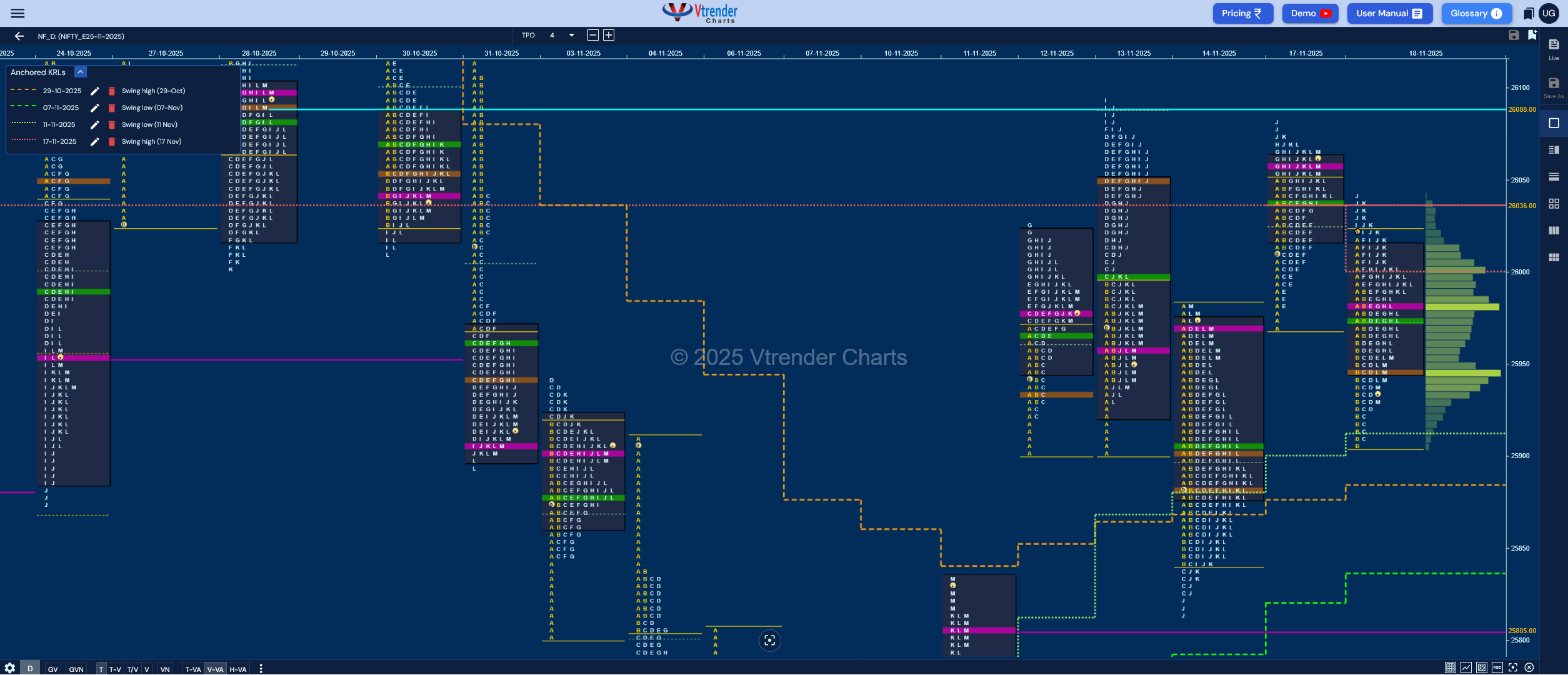Open the TPO size dropdown arrow
Screen dimensions: 1568x675
571,36
